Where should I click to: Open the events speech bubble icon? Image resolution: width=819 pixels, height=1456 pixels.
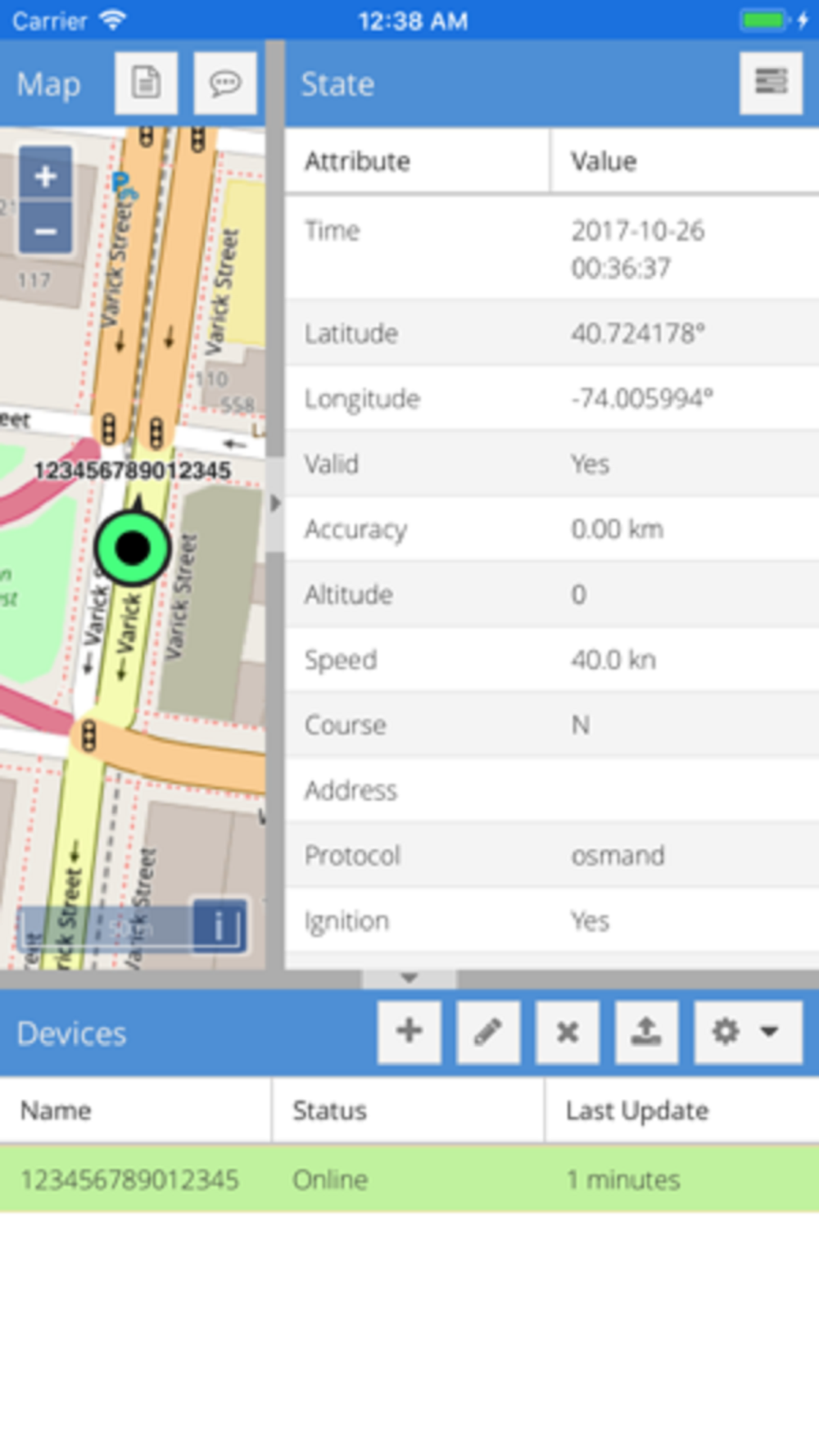tap(225, 83)
